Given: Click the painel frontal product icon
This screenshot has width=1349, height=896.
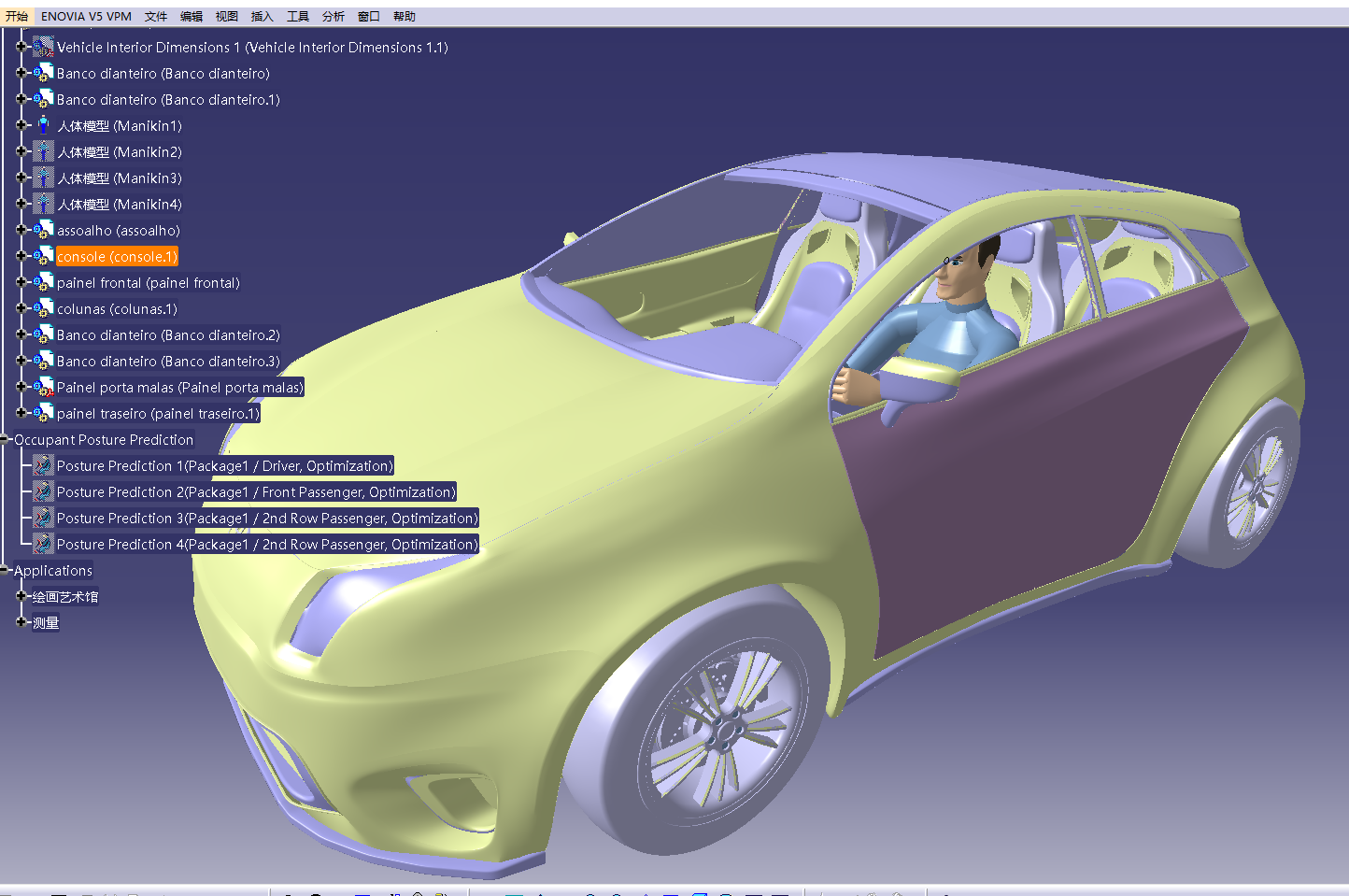Looking at the screenshot, I should (43, 282).
